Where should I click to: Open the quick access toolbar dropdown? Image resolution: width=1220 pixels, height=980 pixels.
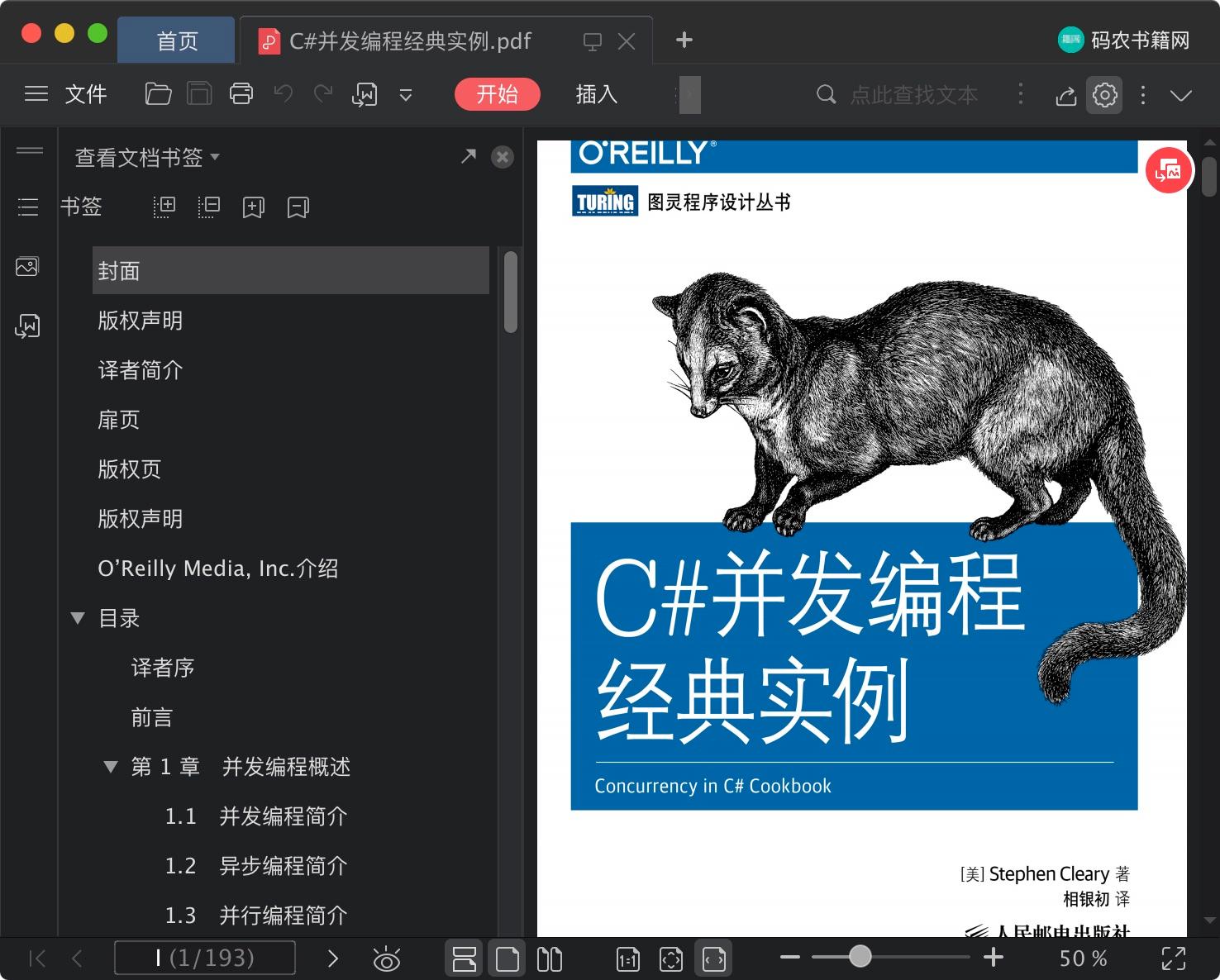click(406, 95)
